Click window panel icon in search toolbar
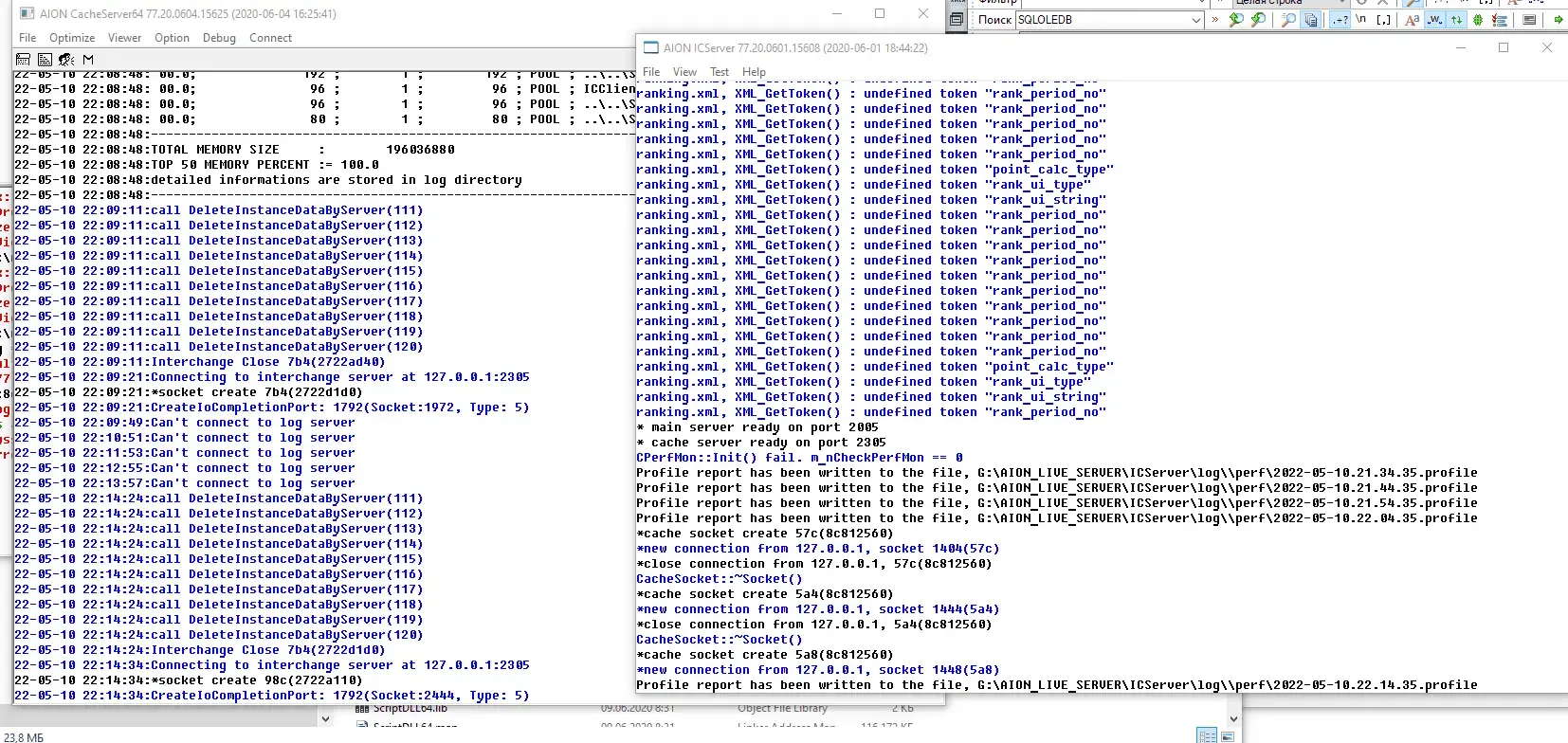Screen dimensions: 1568x743 point(1529,19)
